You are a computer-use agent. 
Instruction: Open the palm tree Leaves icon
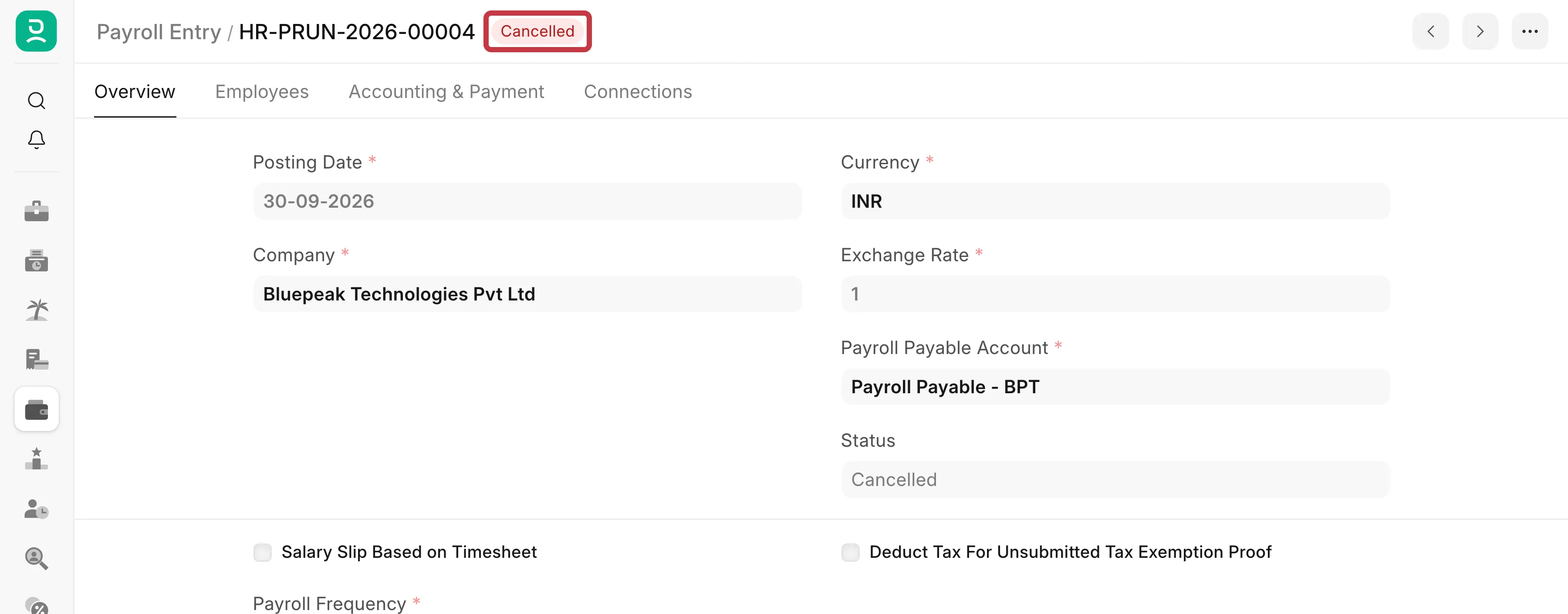coord(37,310)
